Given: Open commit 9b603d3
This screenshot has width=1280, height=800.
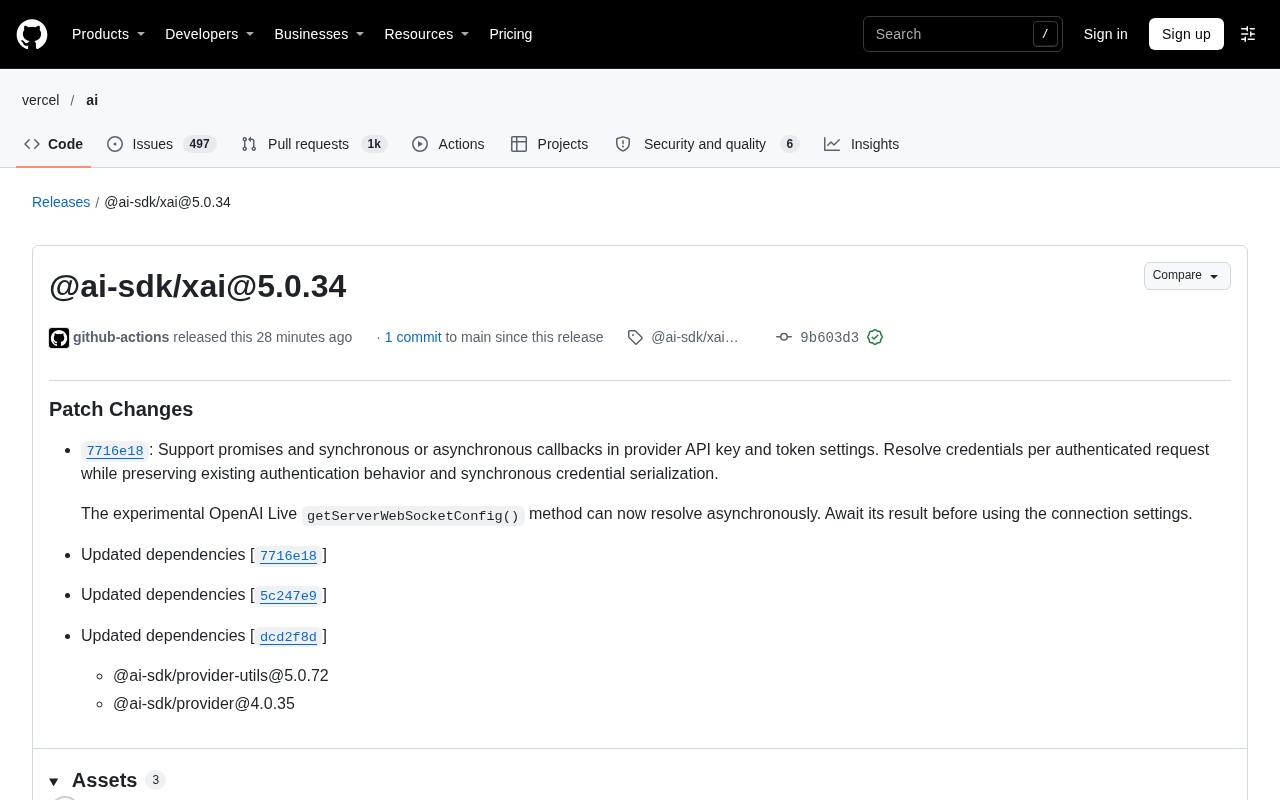Looking at the screenshot, I should 829,338.
